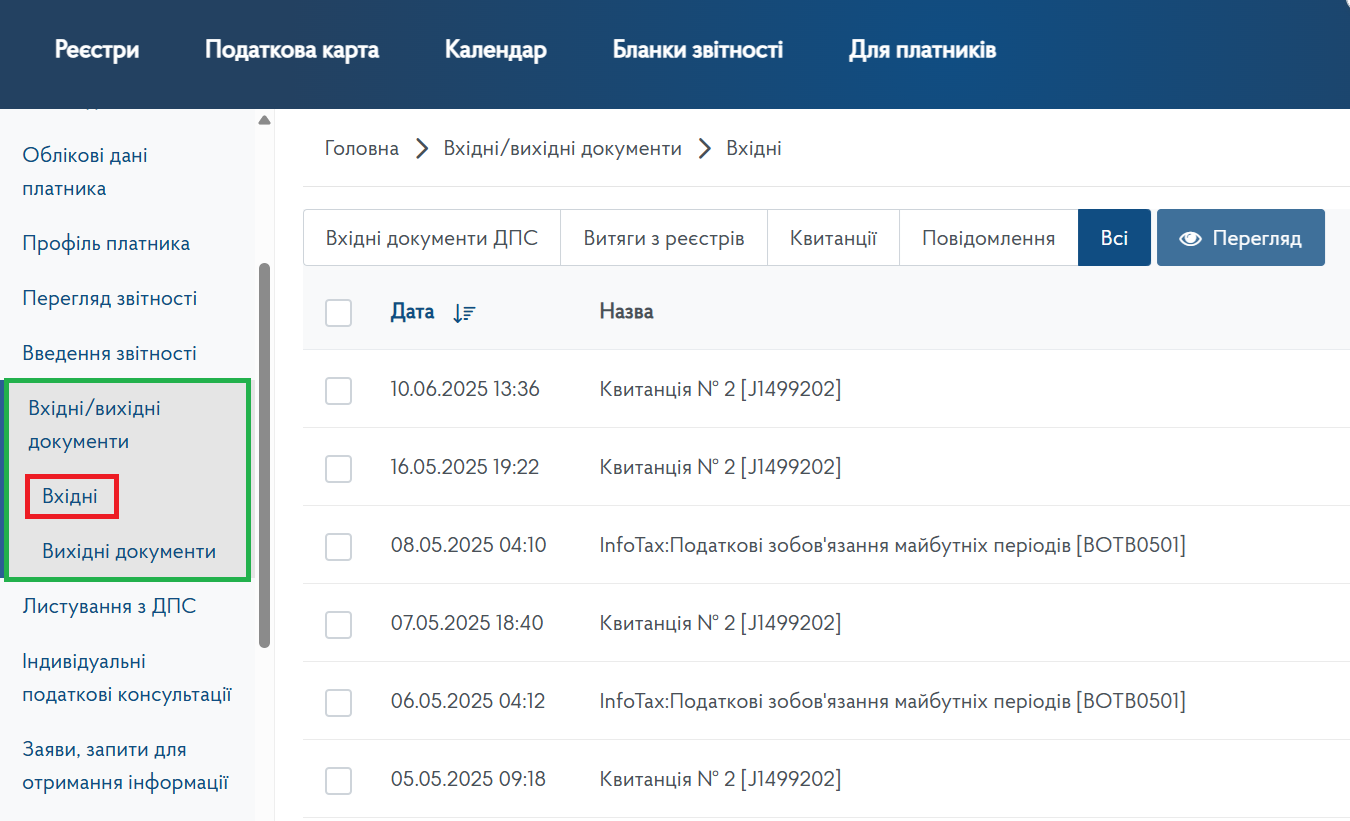The height and width of the screenshot is (821, 1350).
Task: Select checkbox for 08.05.2025 04:10 document
Action: (x=339, y=547)
